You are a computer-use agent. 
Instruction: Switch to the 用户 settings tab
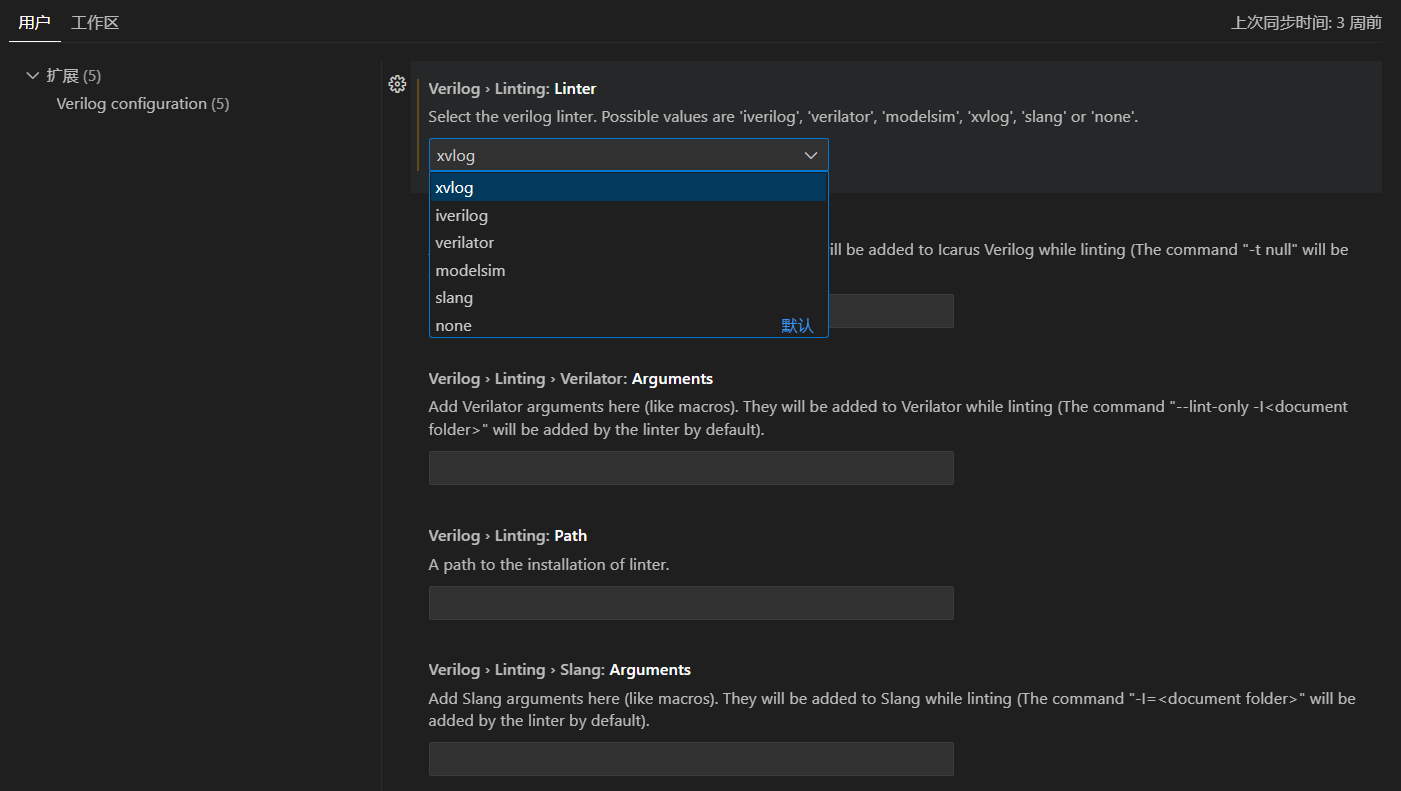click(x=34, y=22)
